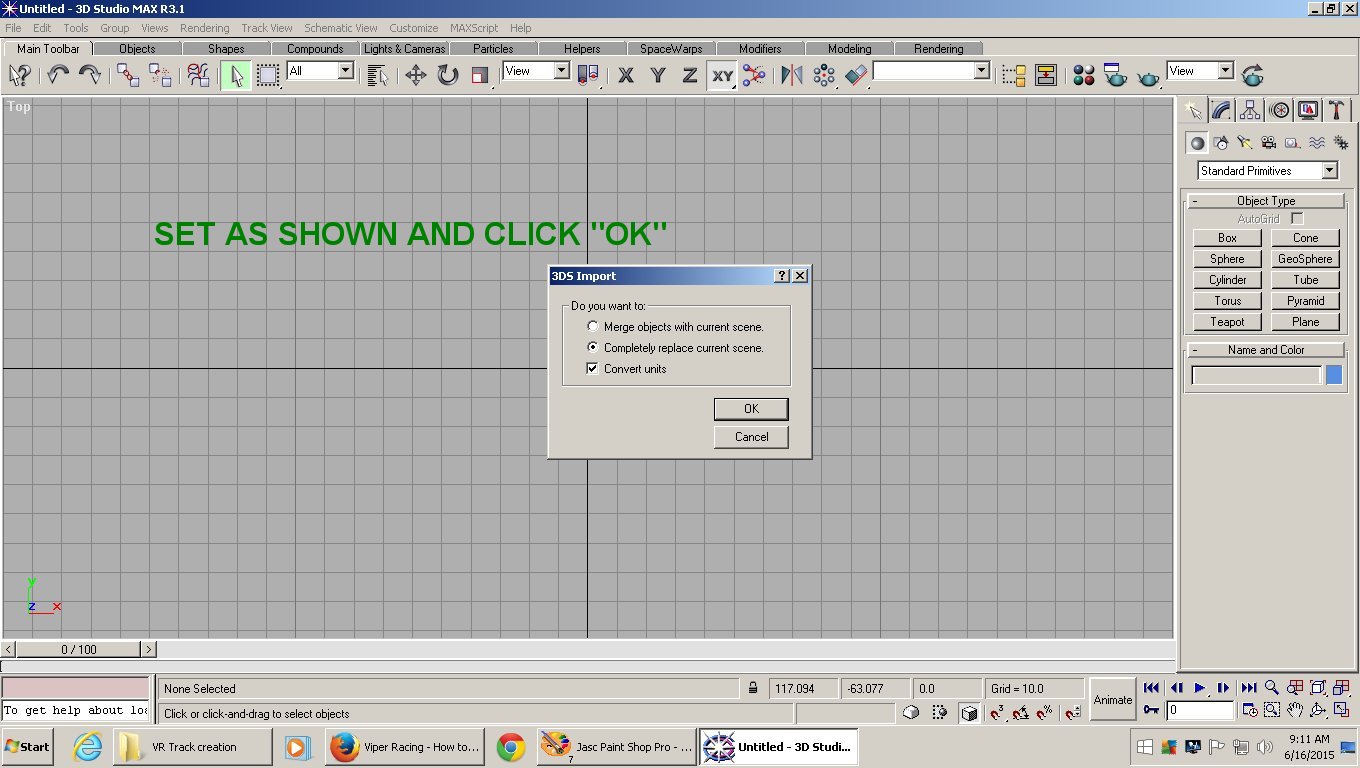This screenshot has height=768, width=1360.
Task: Collapse the Name and Color rollout
Action: point(1265,350)
